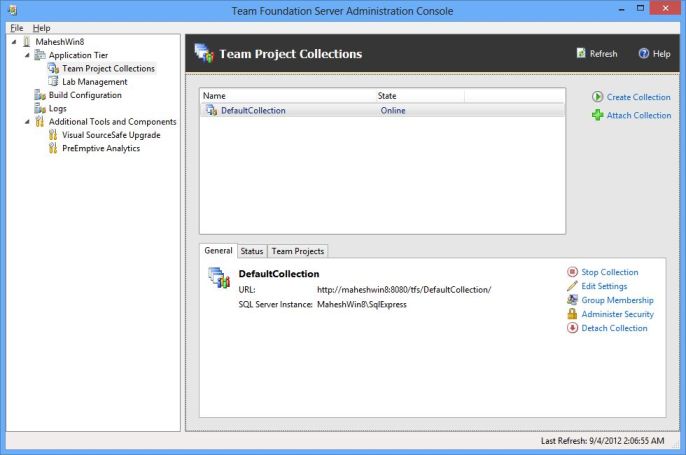The height and width of the screenshot is (455, 686).
Task: Click the Create Collection link
Action: pos(638,97)
